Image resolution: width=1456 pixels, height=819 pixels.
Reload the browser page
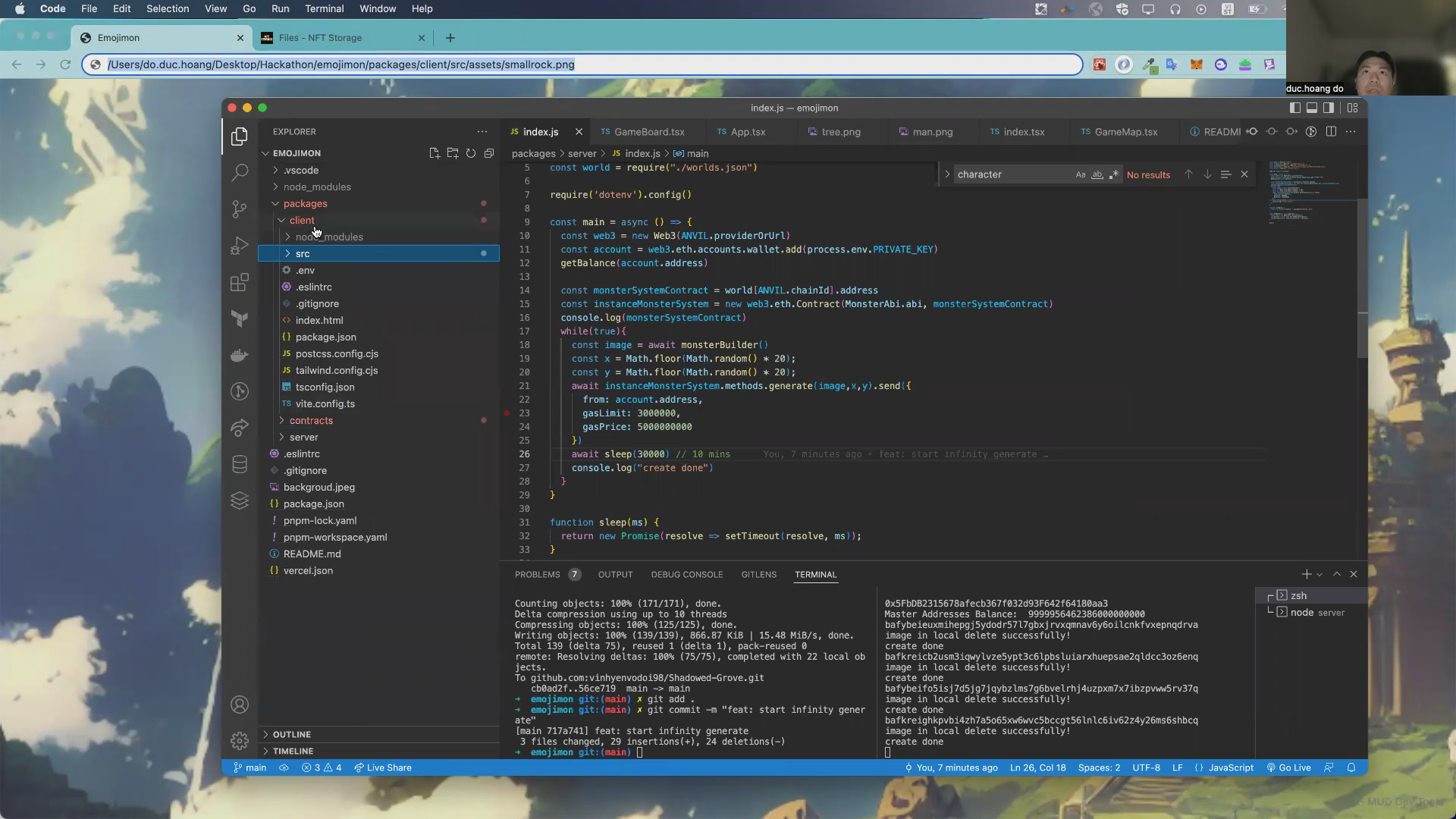tap(65, 64)
